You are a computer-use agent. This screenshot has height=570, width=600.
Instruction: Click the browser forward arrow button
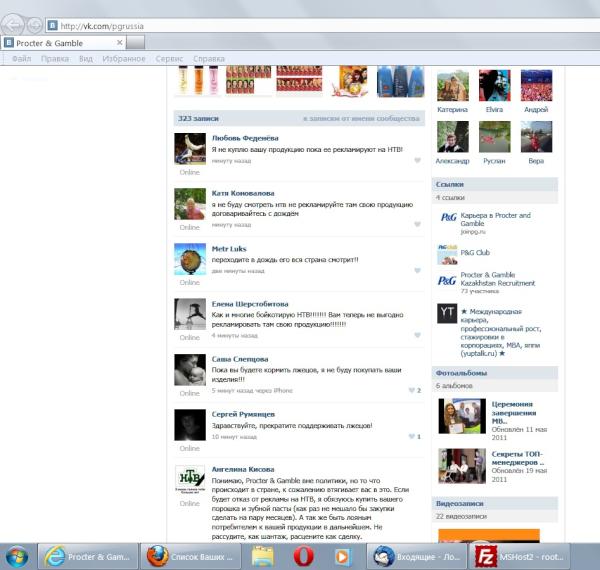click(34, 26)
